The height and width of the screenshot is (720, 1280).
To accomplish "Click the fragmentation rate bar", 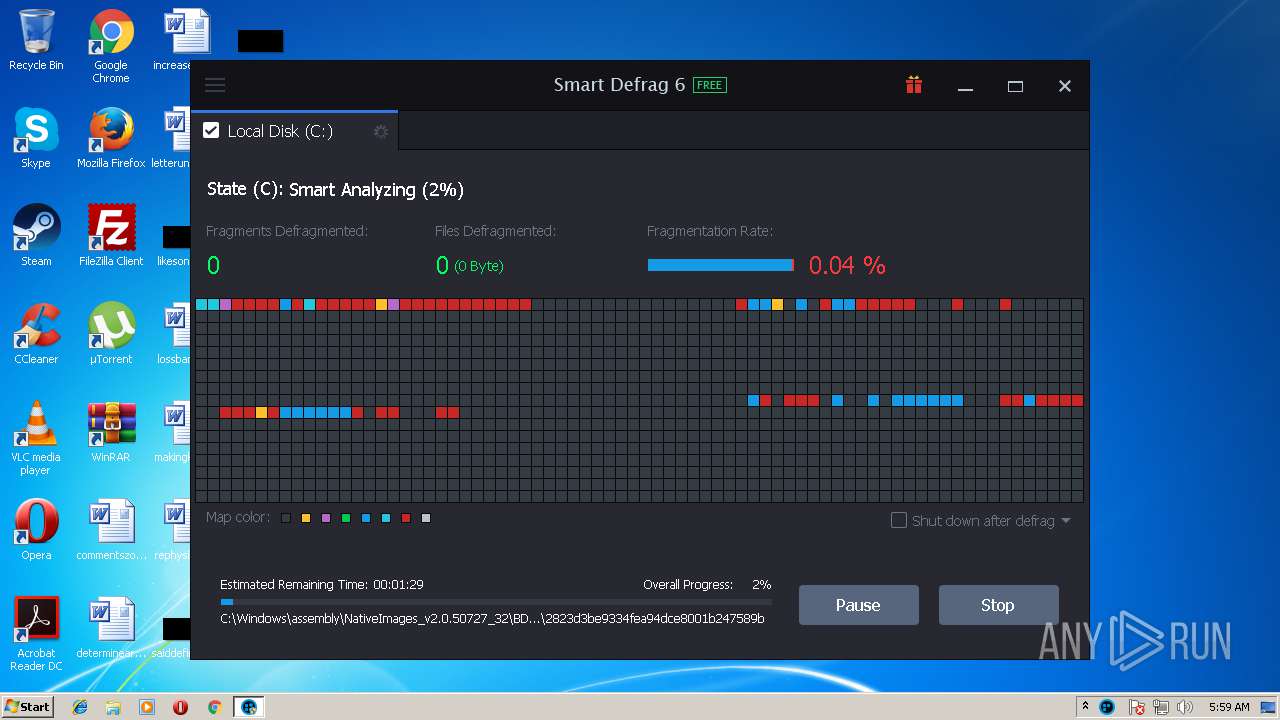I will (x=721, y=265).
